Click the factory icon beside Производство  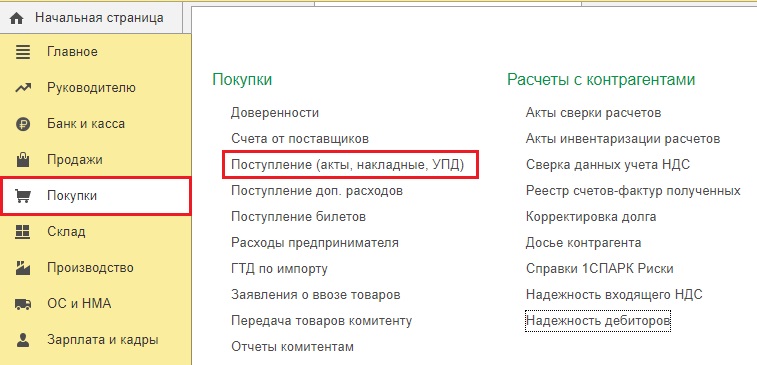pyautogui.click(x=23, y=267)
